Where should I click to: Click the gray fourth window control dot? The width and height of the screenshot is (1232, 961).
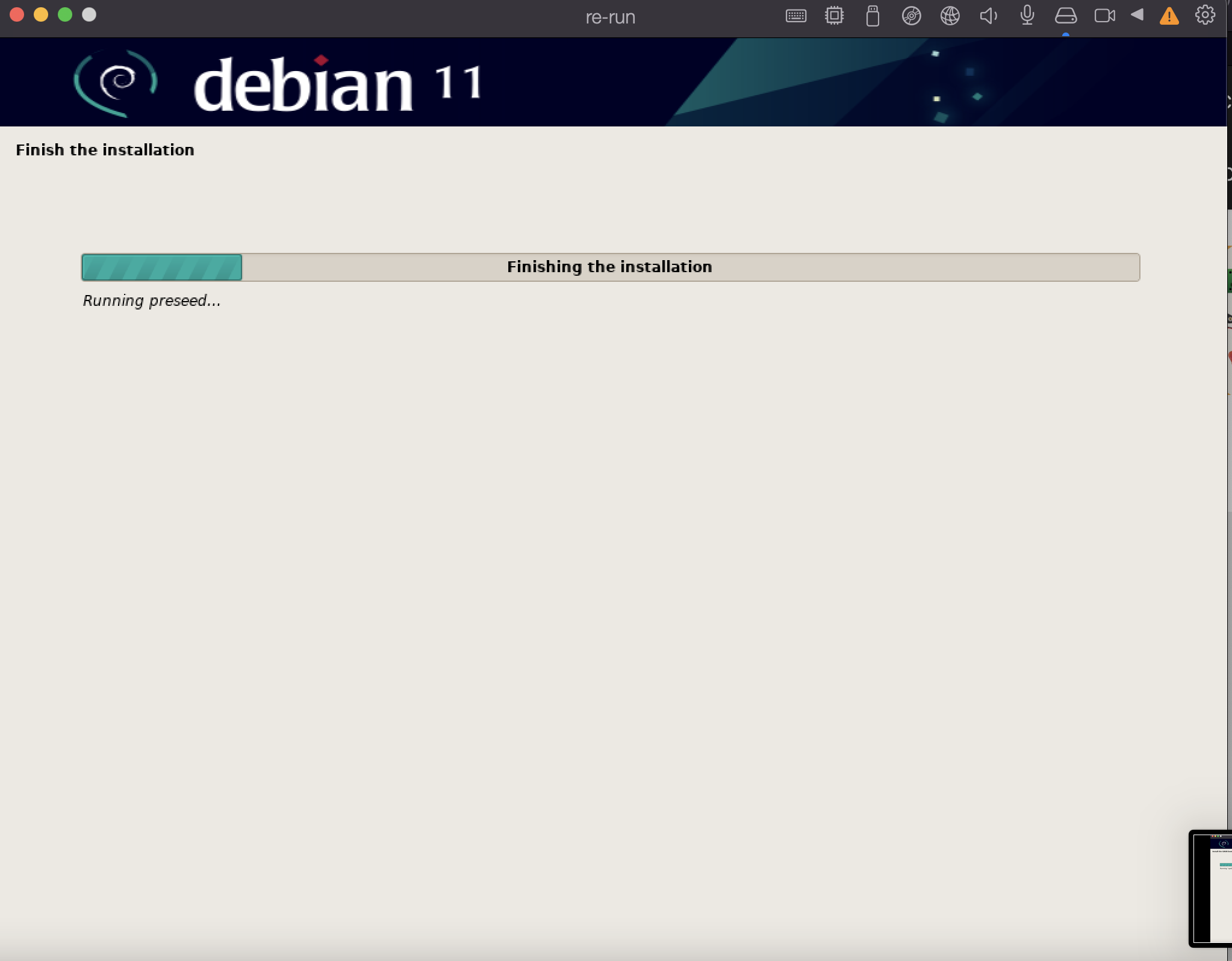(89, 15)
